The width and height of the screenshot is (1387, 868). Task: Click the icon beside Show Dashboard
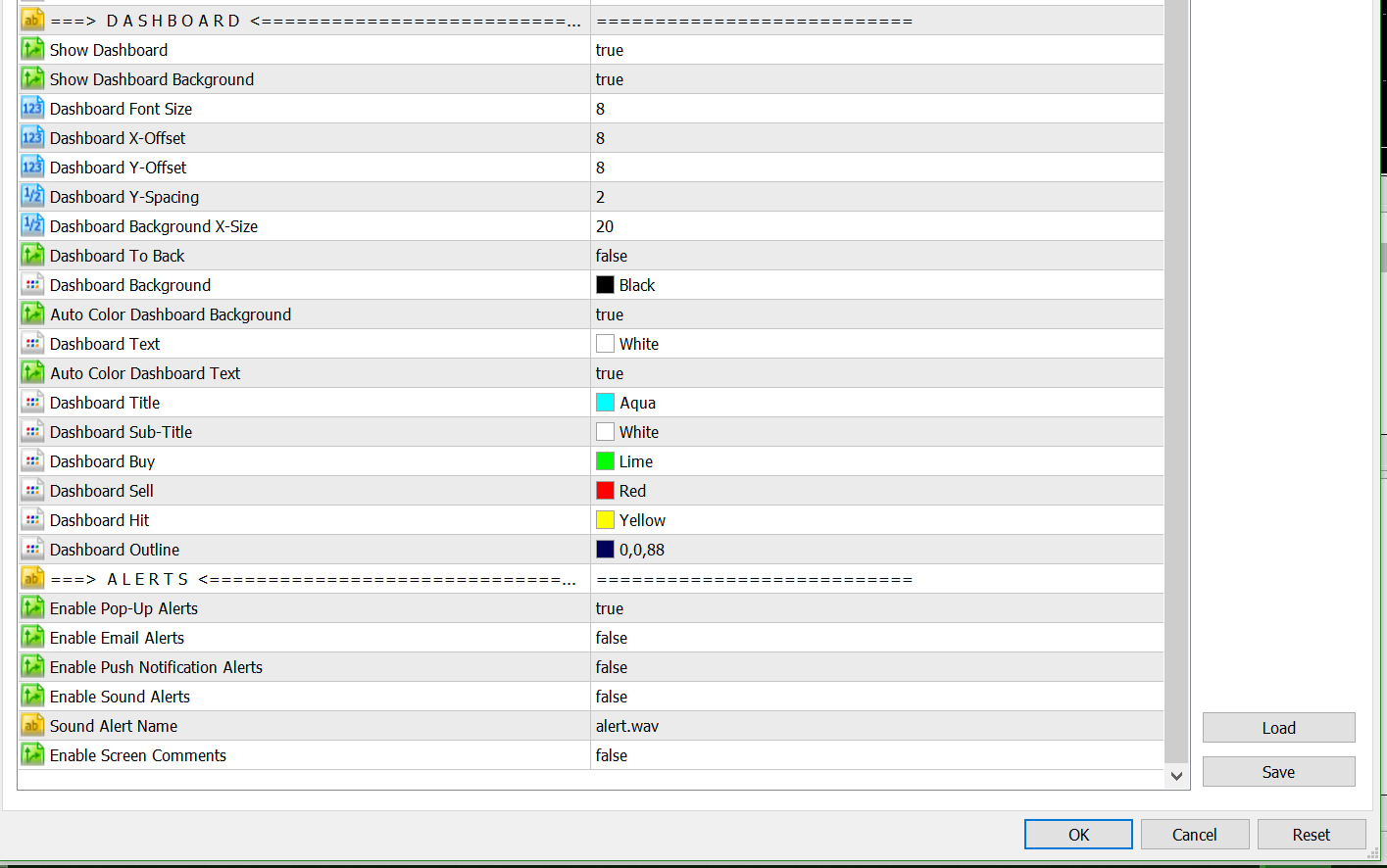[x=32, y=49]
